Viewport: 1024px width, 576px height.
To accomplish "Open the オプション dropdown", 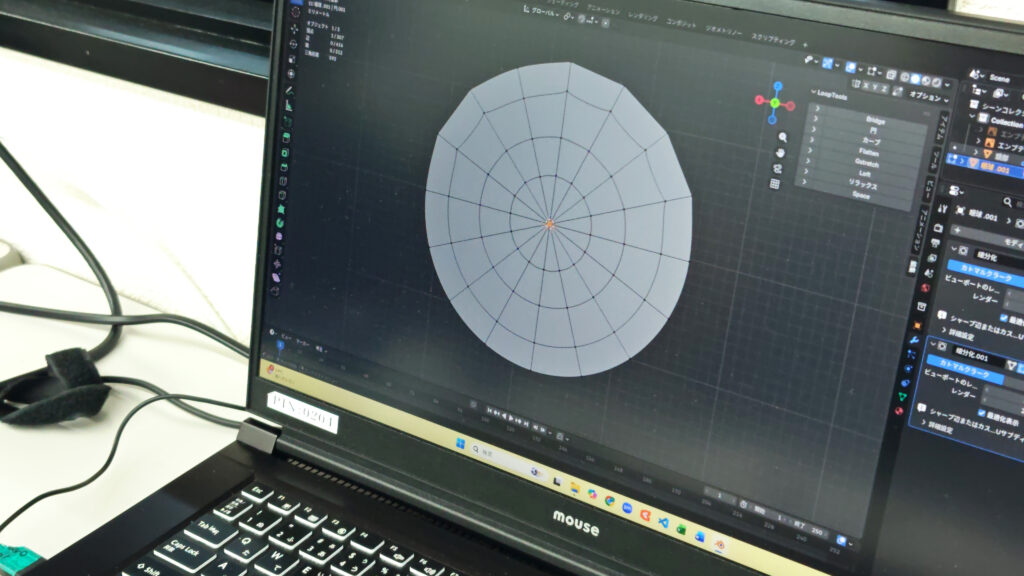I will pos(929,98).
